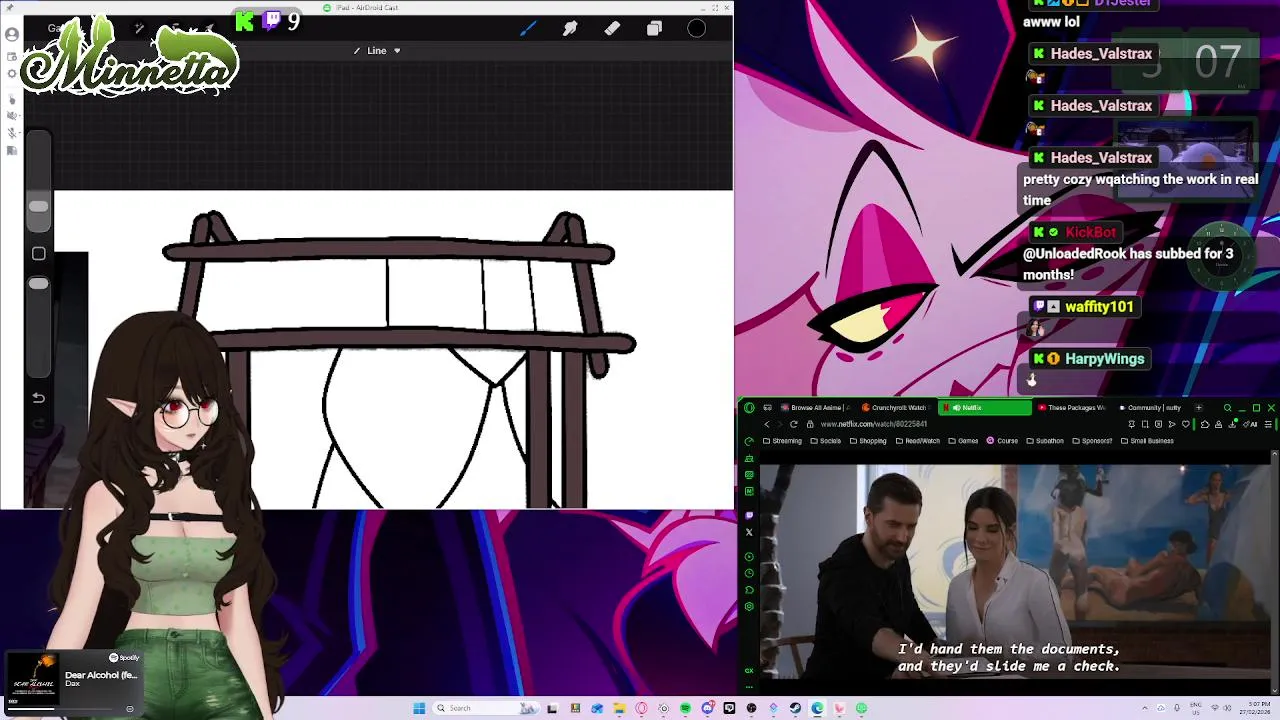Open browser downloads icon
This screenshot has height=720, width=1280.
click(1232, 424)
